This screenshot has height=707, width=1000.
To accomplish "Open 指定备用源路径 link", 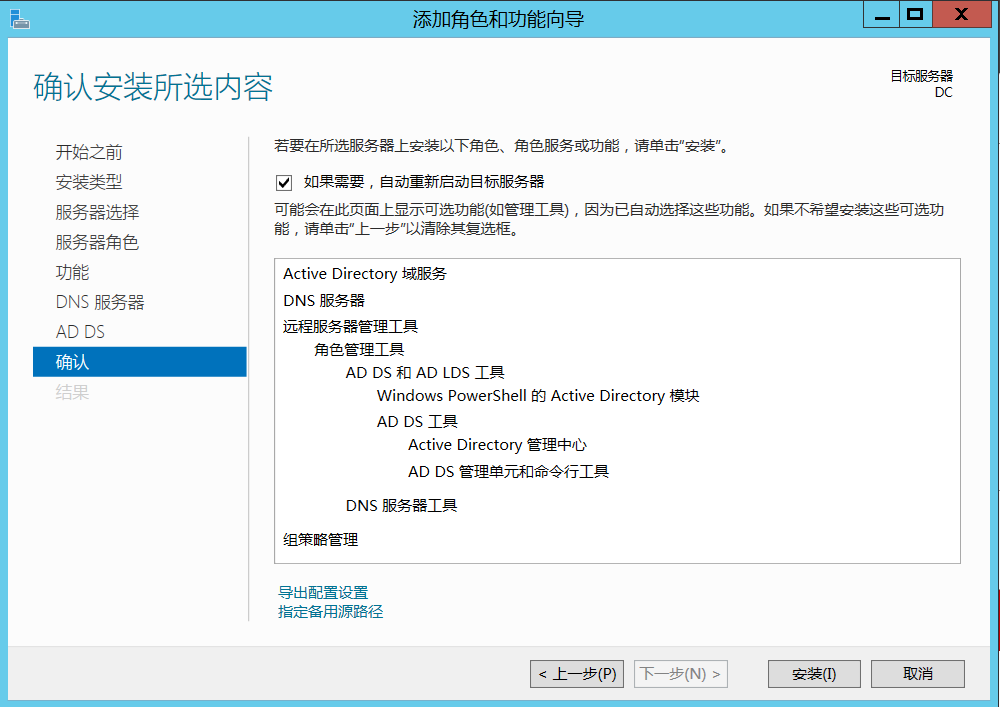I will 330,611.
